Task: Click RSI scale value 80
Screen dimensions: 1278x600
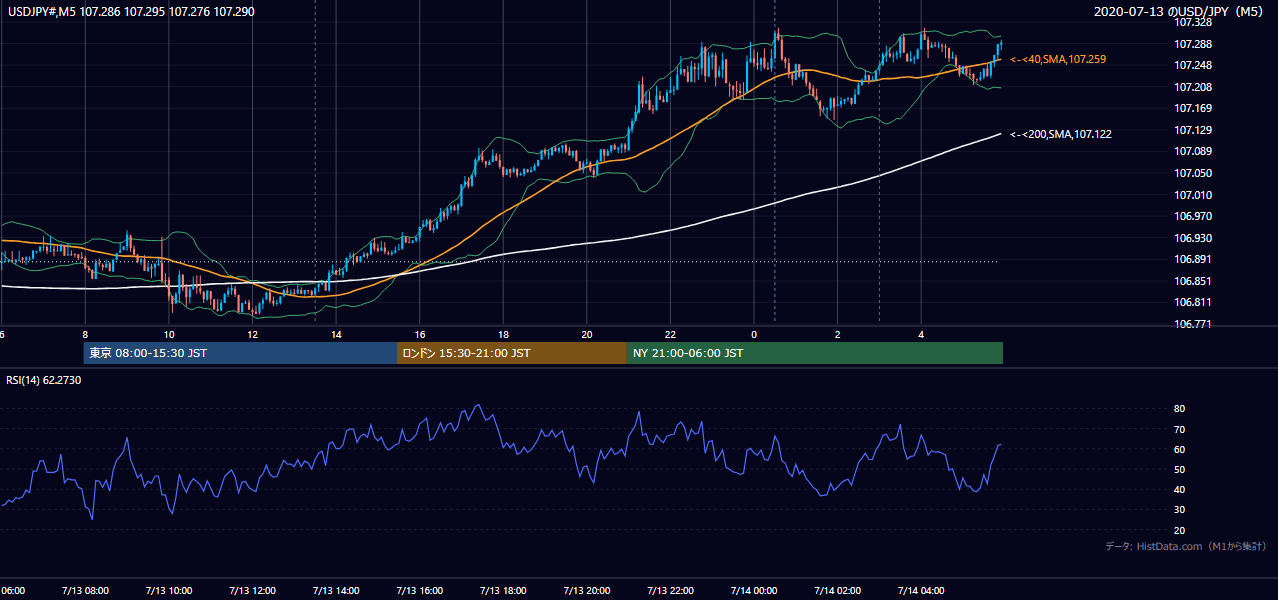Action: (x=1180, y=409)
